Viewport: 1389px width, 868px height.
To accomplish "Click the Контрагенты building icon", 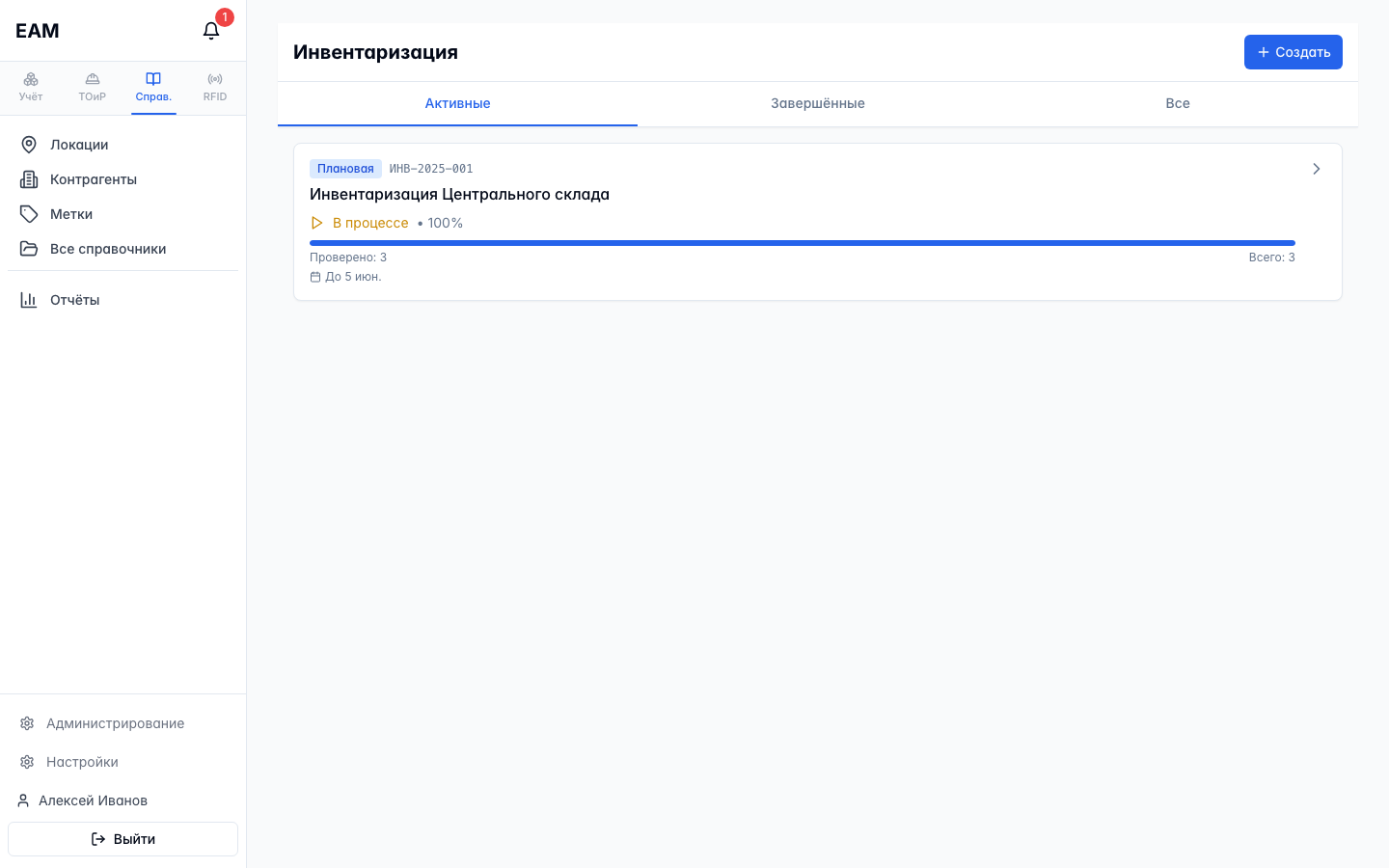I will pyautogui.click(x=29, y=179).
